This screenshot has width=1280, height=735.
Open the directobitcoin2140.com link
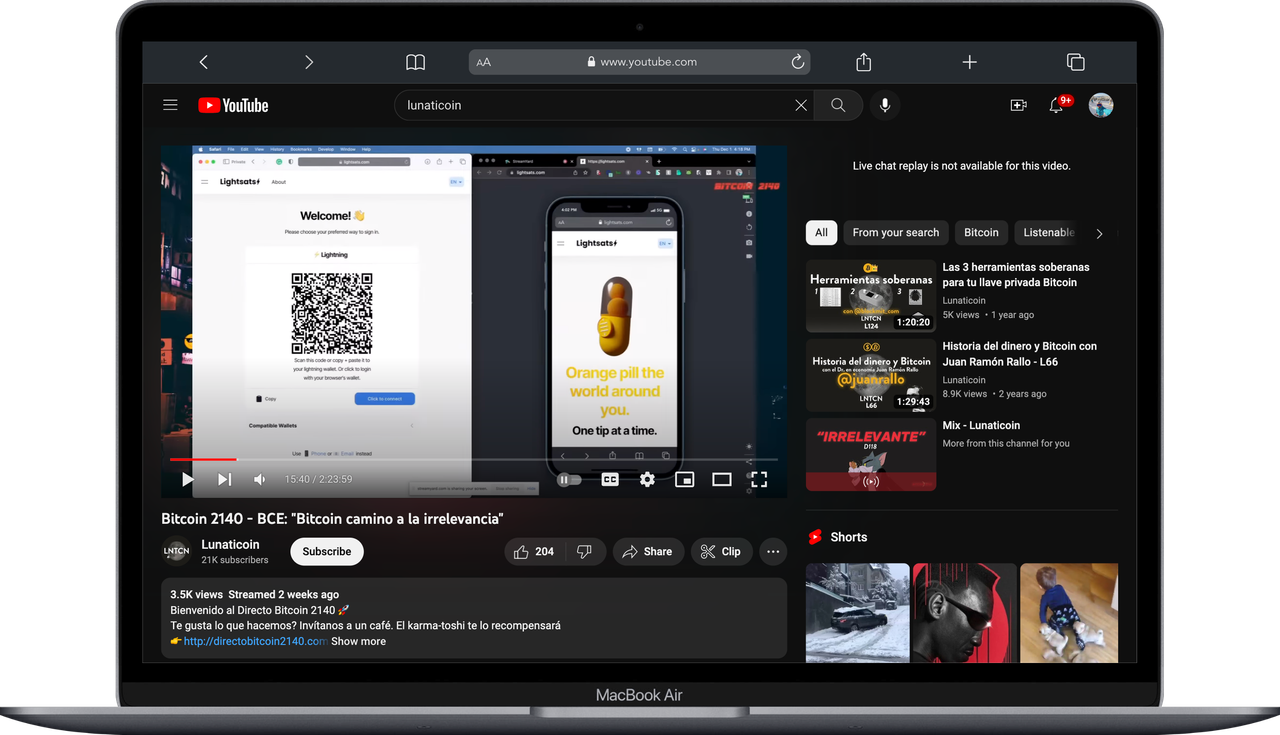(255, 642)
